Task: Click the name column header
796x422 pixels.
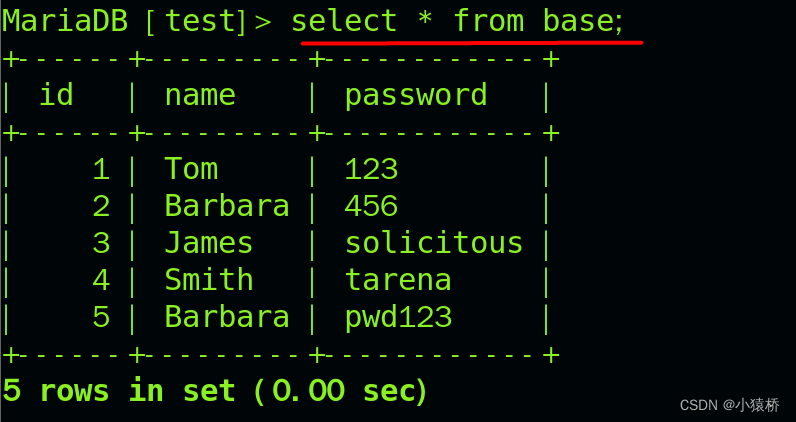Action: click(200, 95)
